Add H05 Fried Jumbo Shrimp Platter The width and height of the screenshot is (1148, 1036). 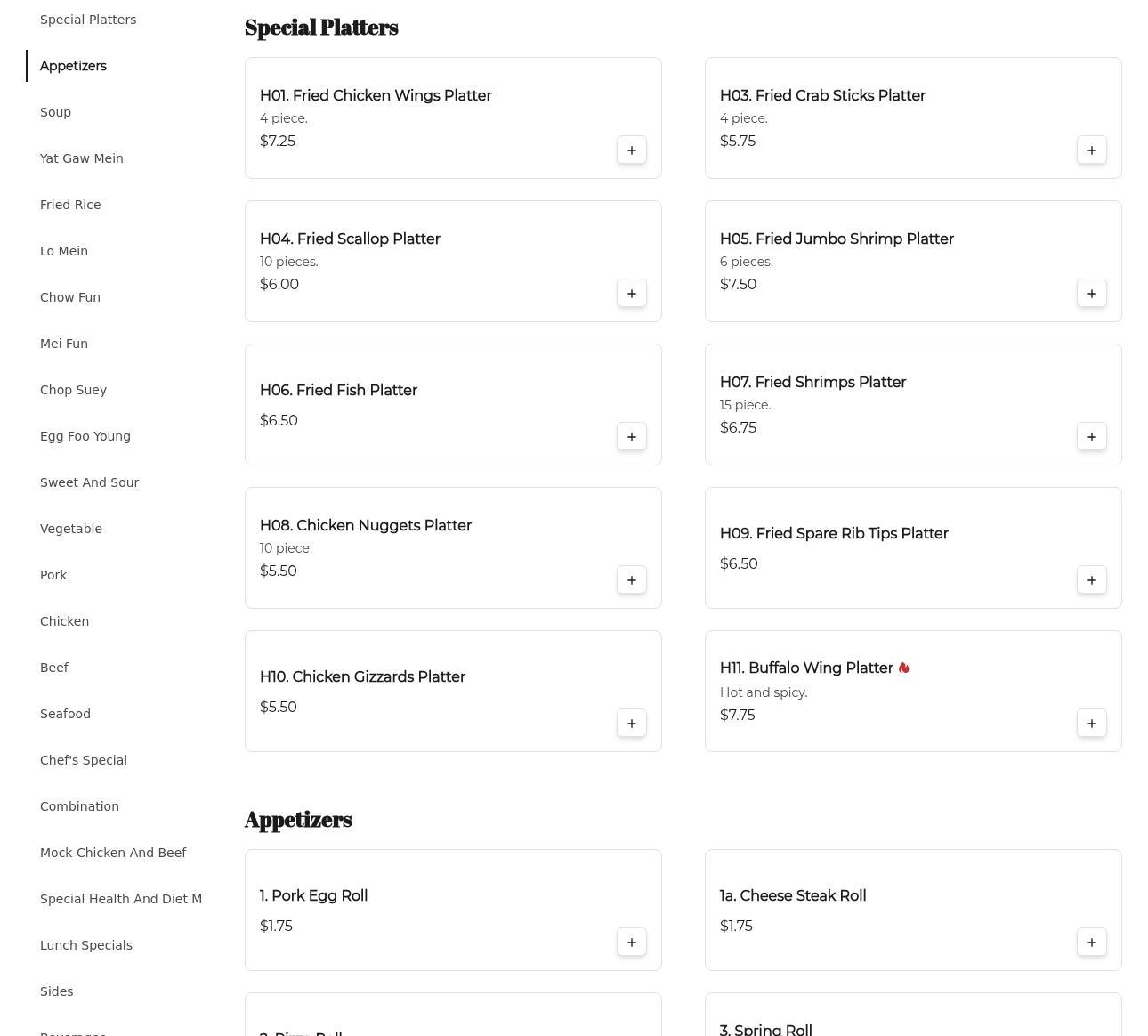point(1092,294)
